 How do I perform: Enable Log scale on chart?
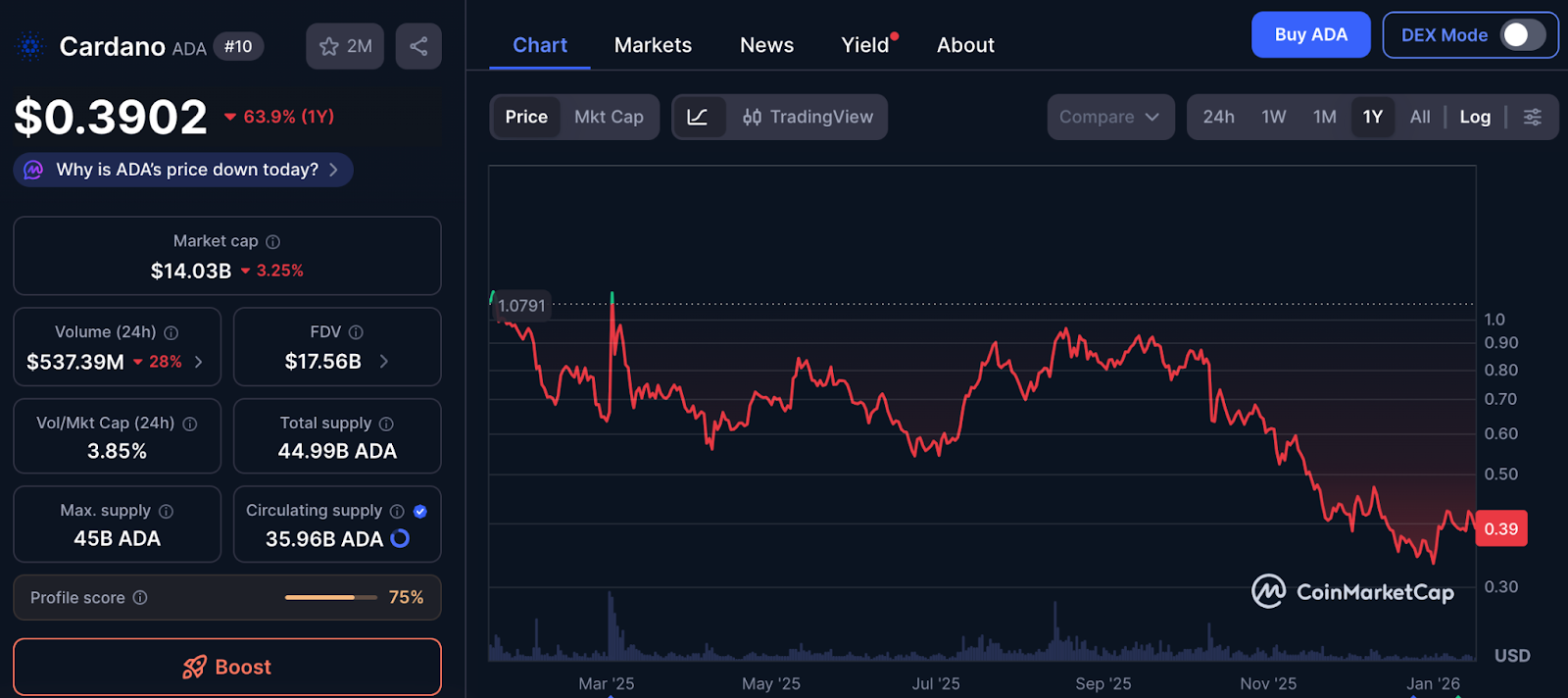(x=1475, y=117)
